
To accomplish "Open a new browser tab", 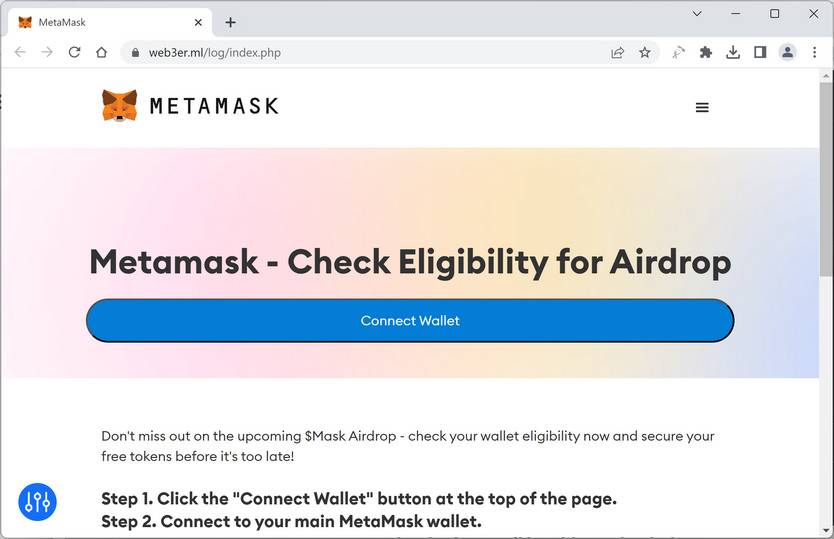I will point(231,22).
